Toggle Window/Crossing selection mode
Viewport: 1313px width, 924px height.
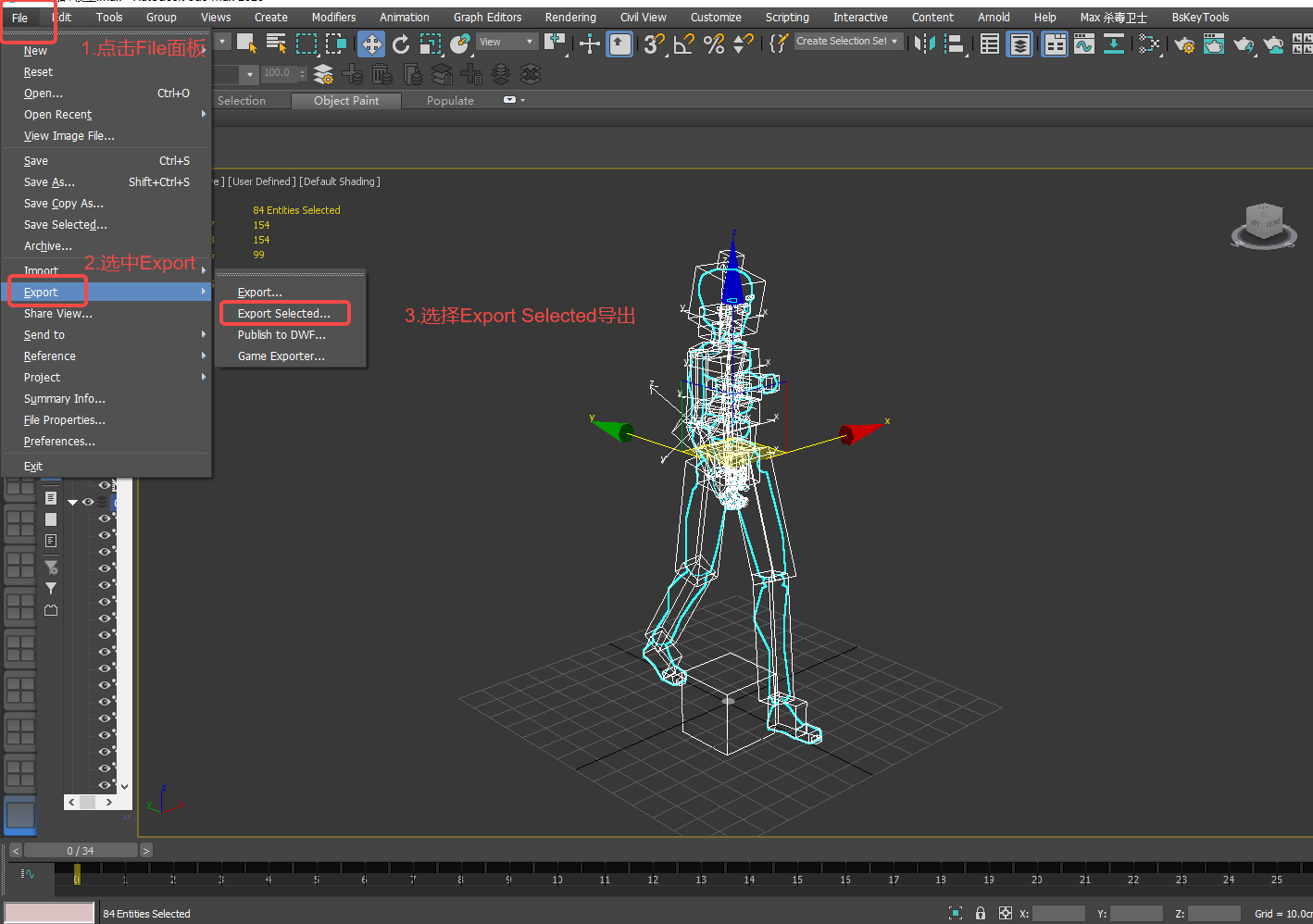coord(336,43)
